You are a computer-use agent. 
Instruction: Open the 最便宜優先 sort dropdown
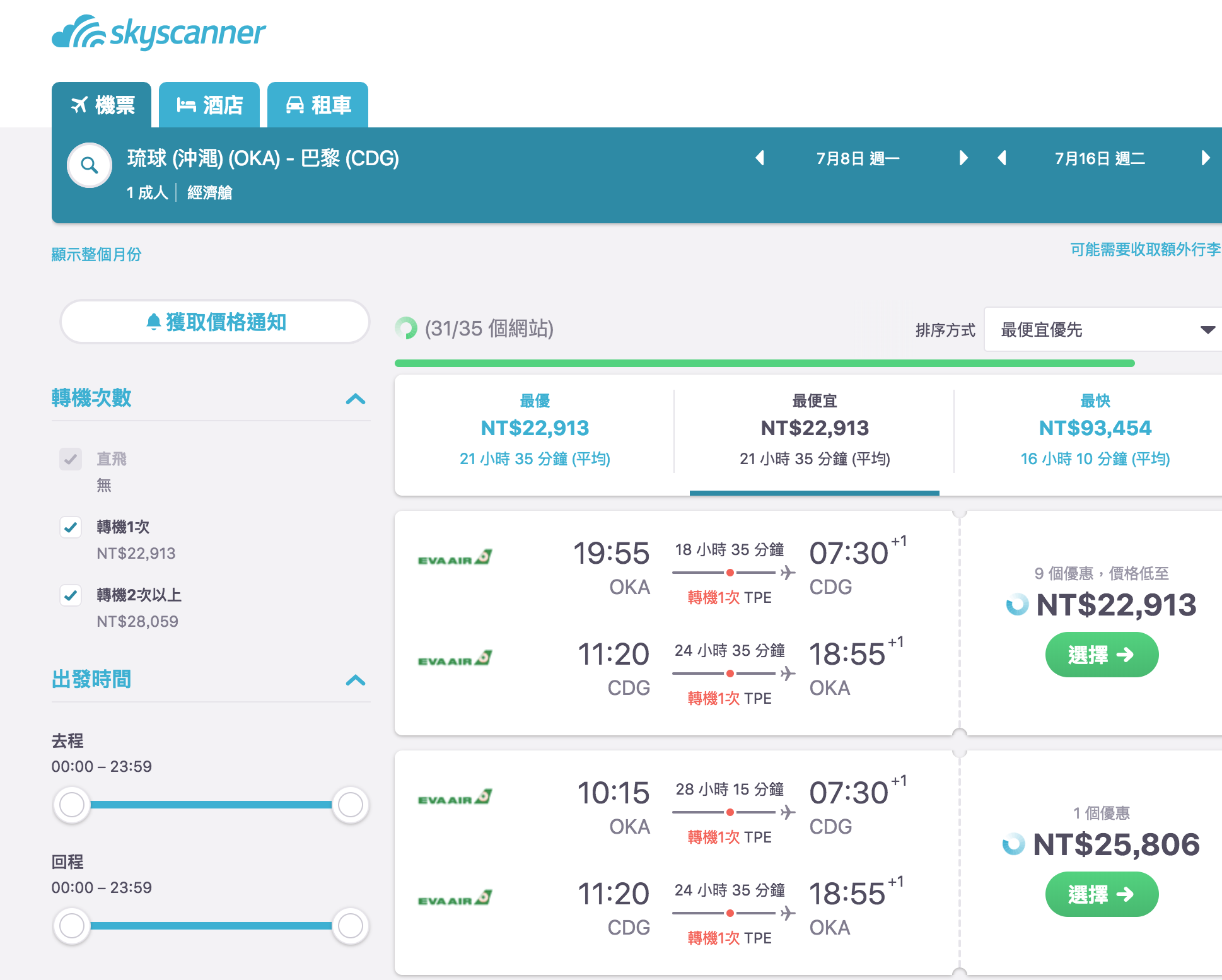click(x=1103, y=329)
